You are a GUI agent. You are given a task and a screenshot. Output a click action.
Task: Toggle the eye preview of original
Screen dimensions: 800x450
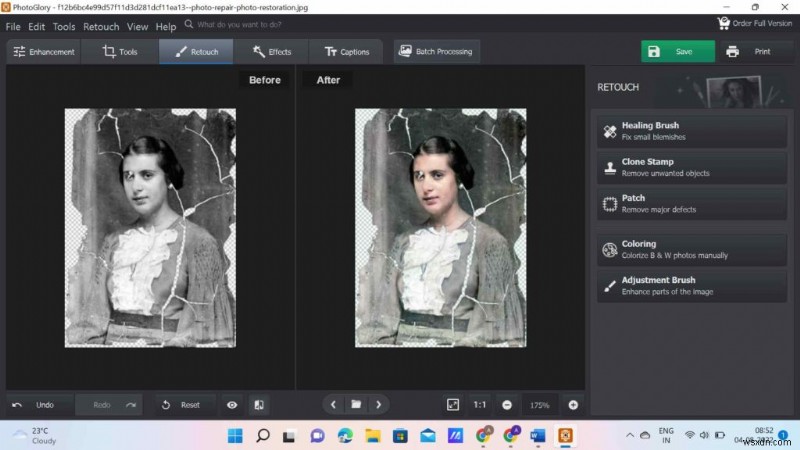tap(232, 405)
